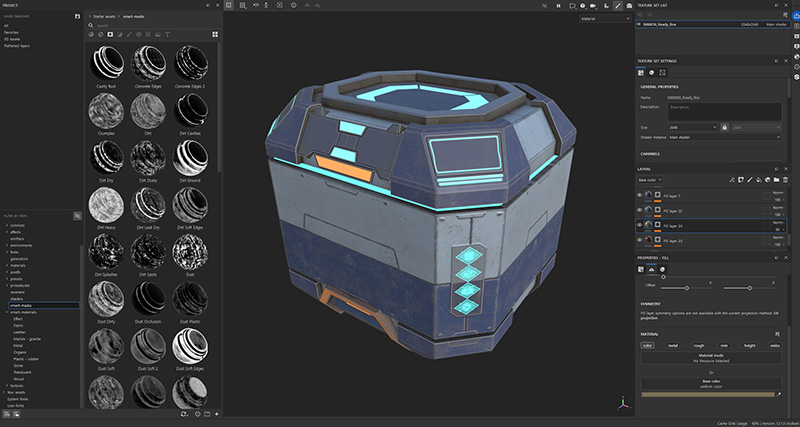This screenshot has width=800, height=427.
Task: Select the All saved search
Action: point(6,26)
